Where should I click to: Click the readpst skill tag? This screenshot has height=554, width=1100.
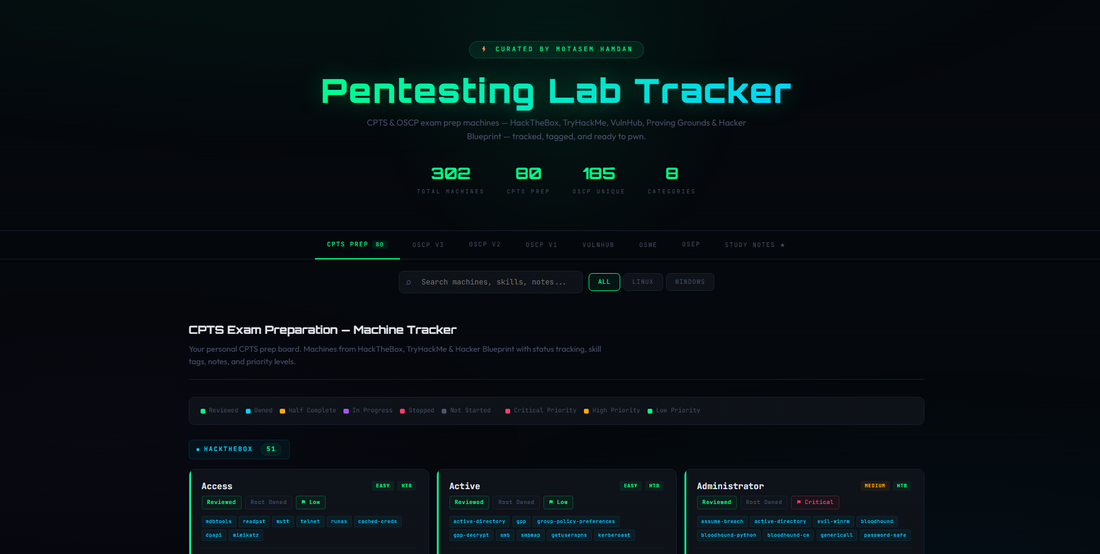pyautogui.click(x=253, y=522)
